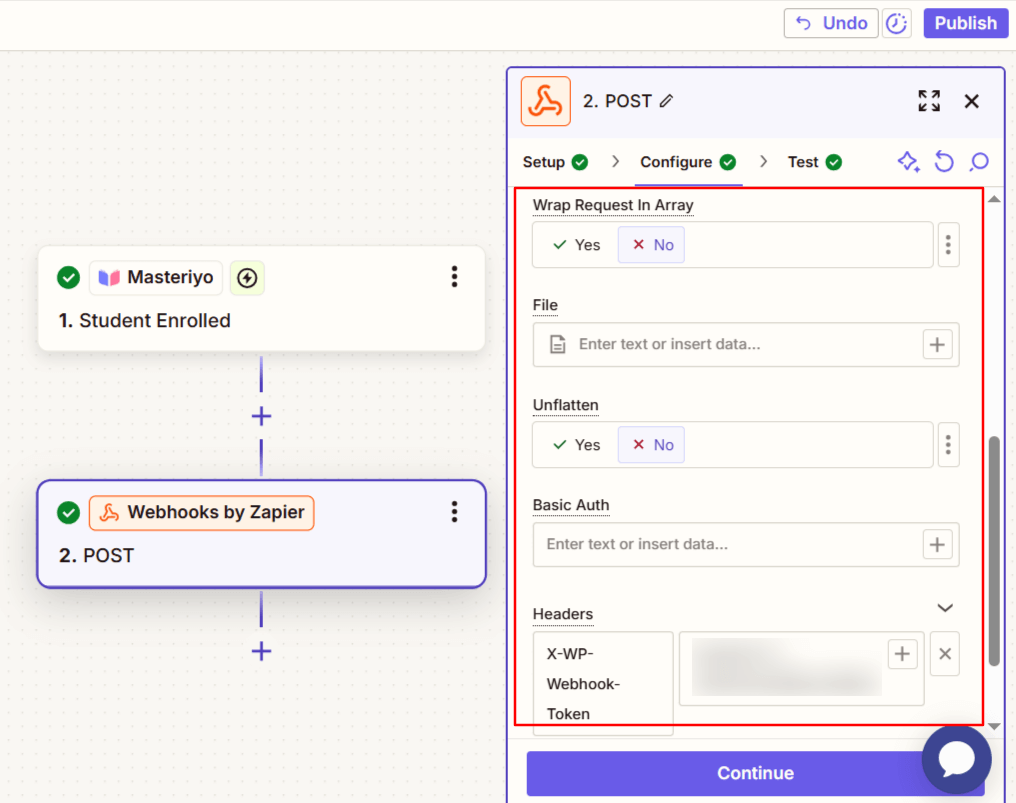The image size is (1016, 803).
Task: Click the Unflatten field label
Action: (x=566, y=405)
